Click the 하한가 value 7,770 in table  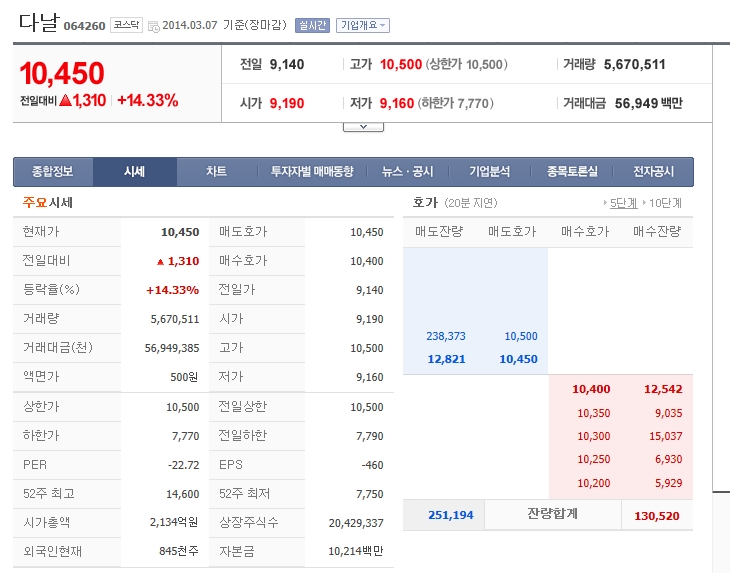(x=185, y=436)
